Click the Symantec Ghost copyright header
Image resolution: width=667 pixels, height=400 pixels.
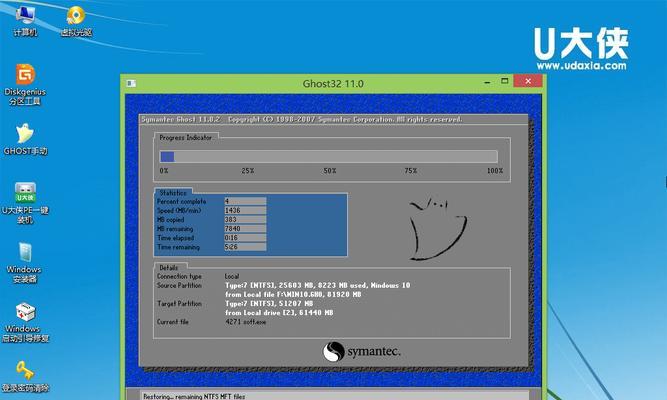tap(302, 120)
